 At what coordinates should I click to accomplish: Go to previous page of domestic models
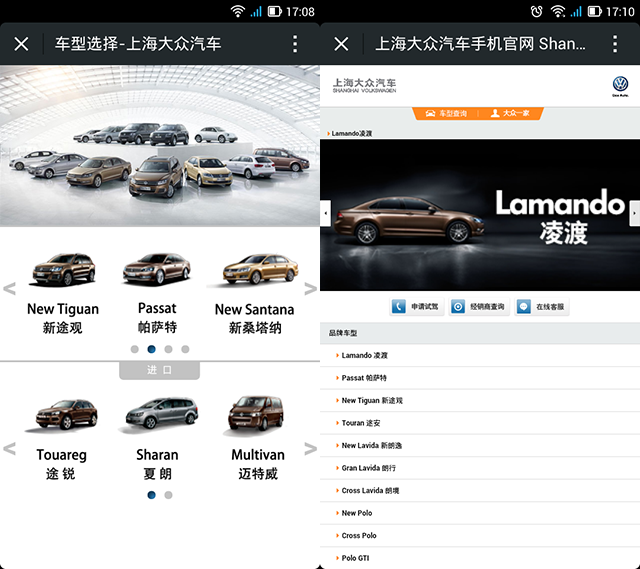(x=9, y=289)
